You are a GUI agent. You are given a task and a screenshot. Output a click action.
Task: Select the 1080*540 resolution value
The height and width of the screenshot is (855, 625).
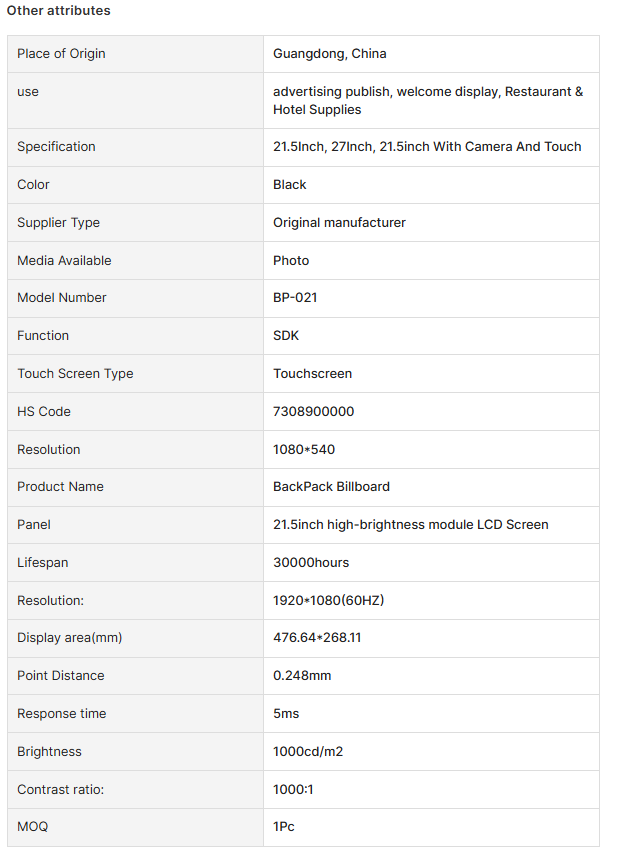click(304, 449)
